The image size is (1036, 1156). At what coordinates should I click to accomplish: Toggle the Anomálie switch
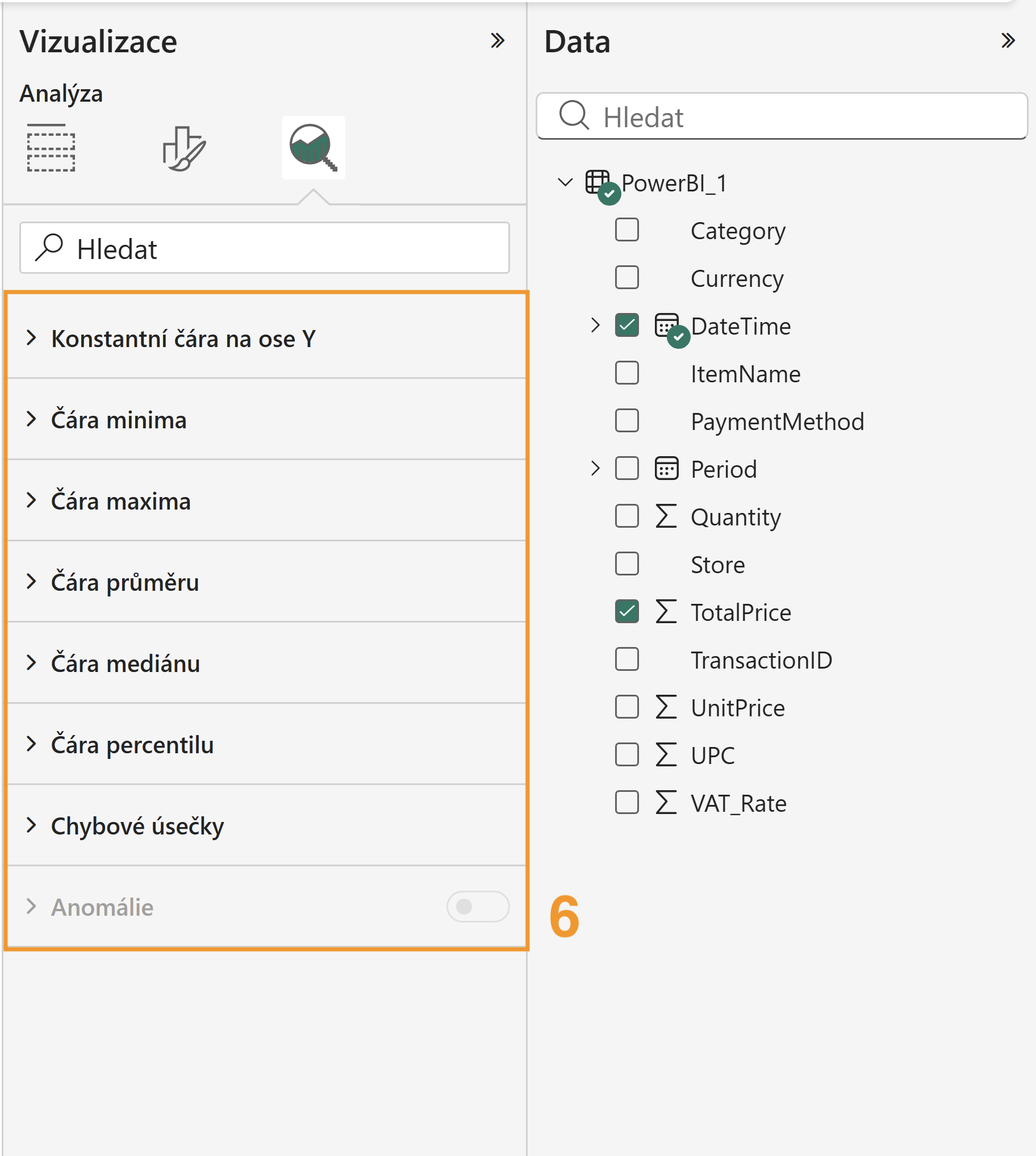(x=478, y=907)
